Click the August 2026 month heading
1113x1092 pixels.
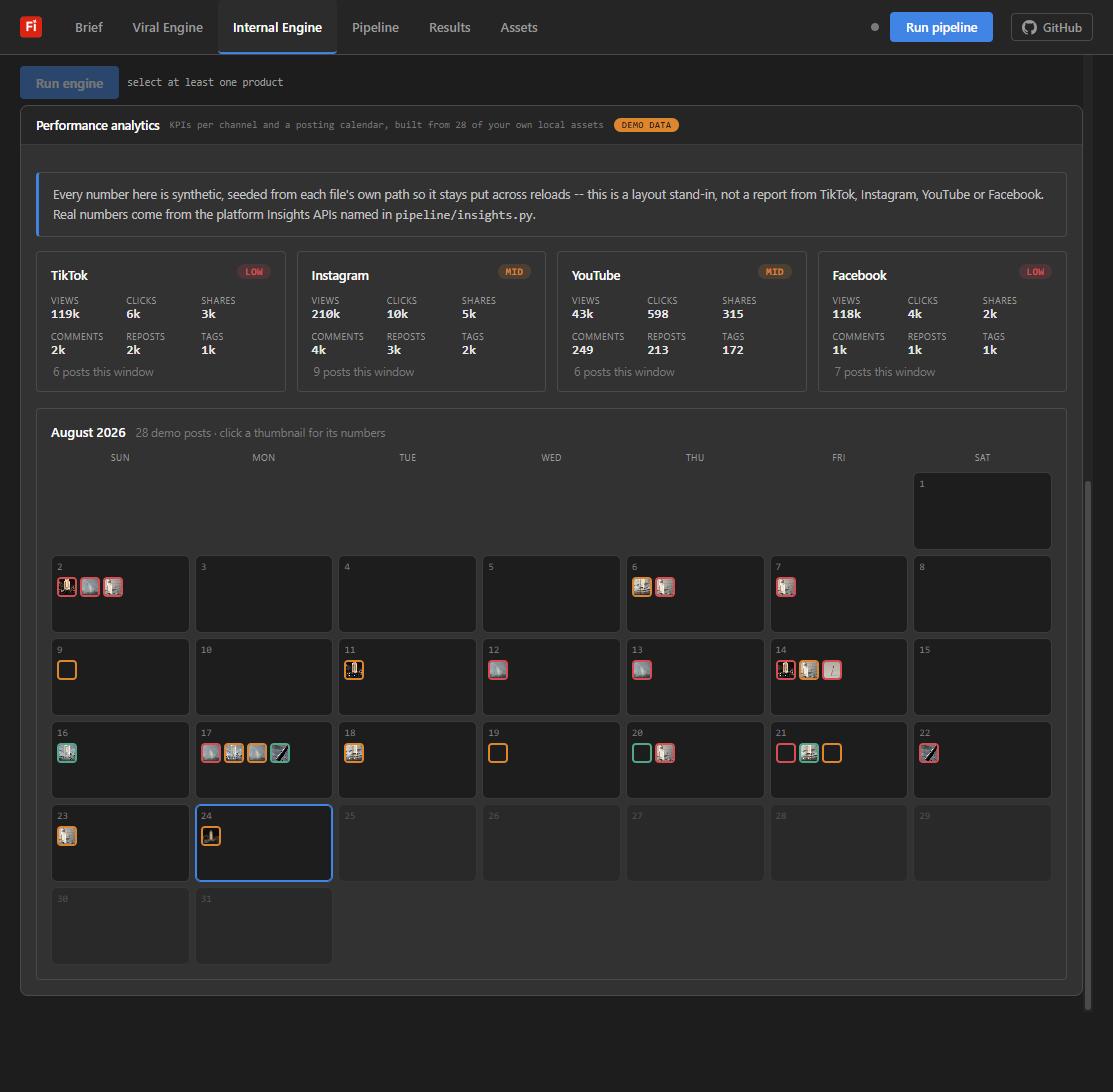click(x=88, y=432)
